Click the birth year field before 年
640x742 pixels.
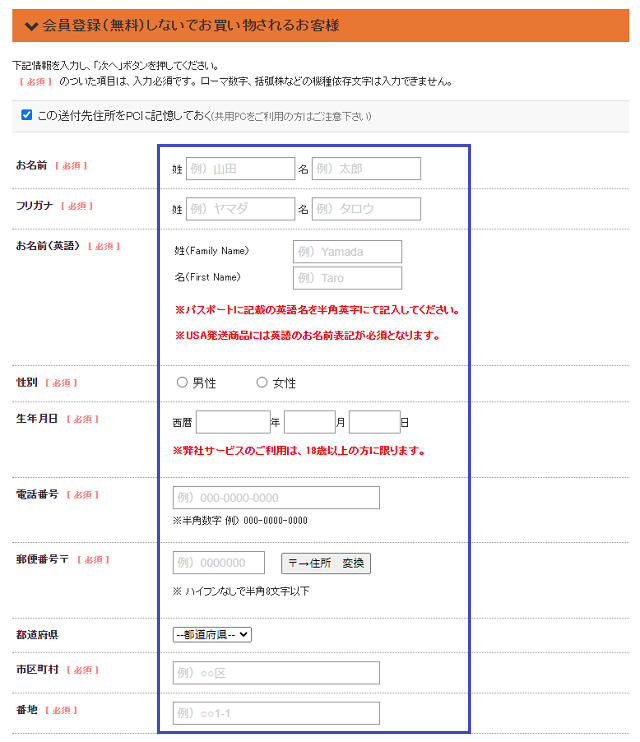tap(233, 422)
